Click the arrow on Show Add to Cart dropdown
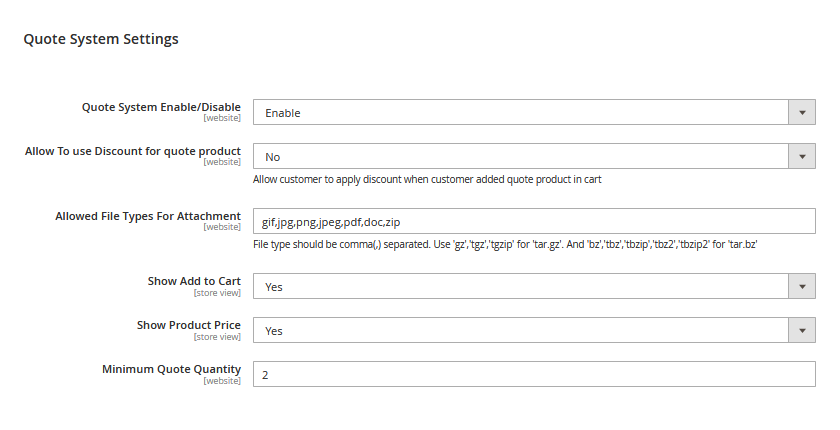 802,287
